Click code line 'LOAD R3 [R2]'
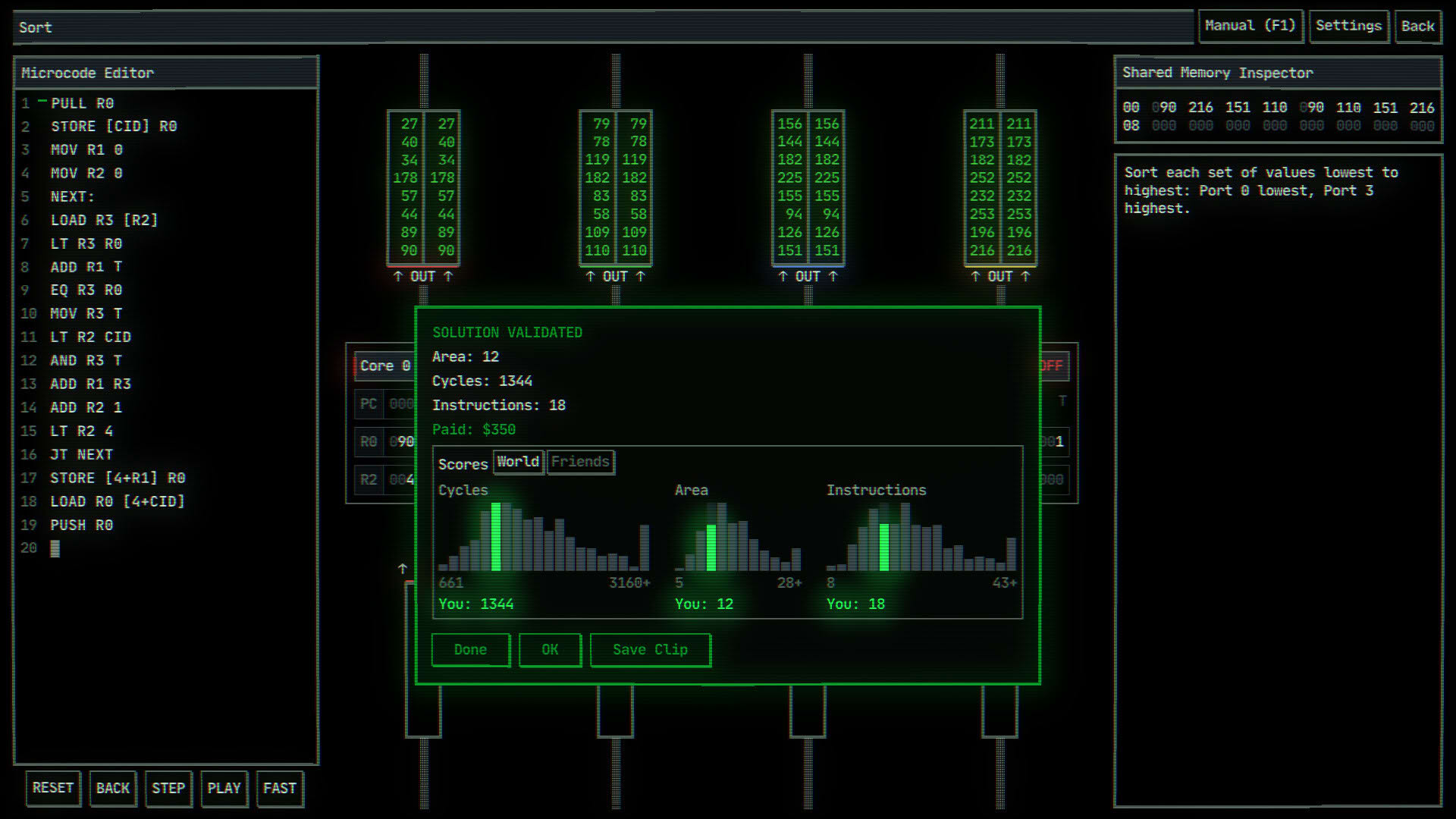The width and height of the screenshot is (1456, 819). [105, 221]
